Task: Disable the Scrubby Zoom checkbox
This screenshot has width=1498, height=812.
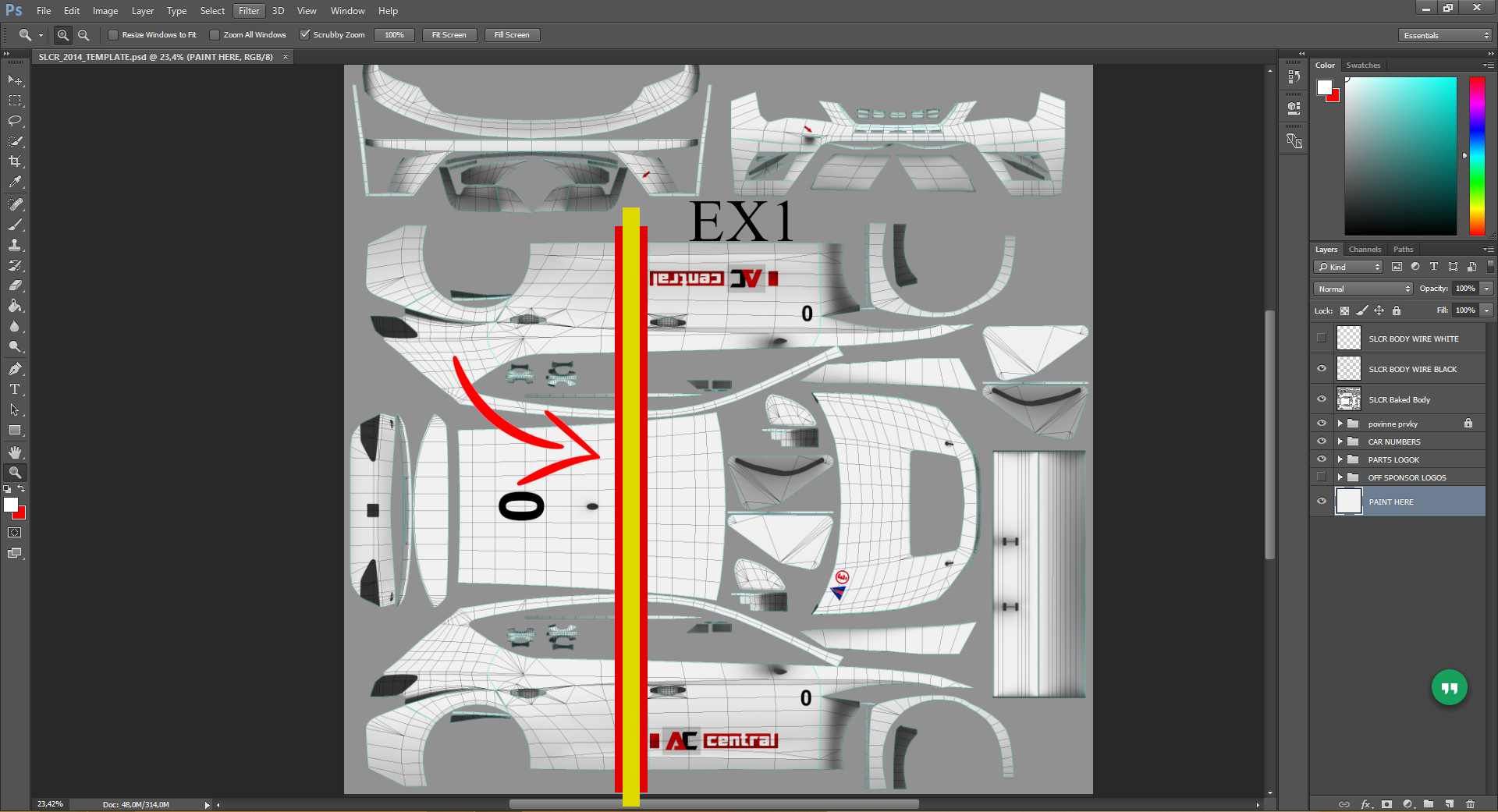Action: 305,35
